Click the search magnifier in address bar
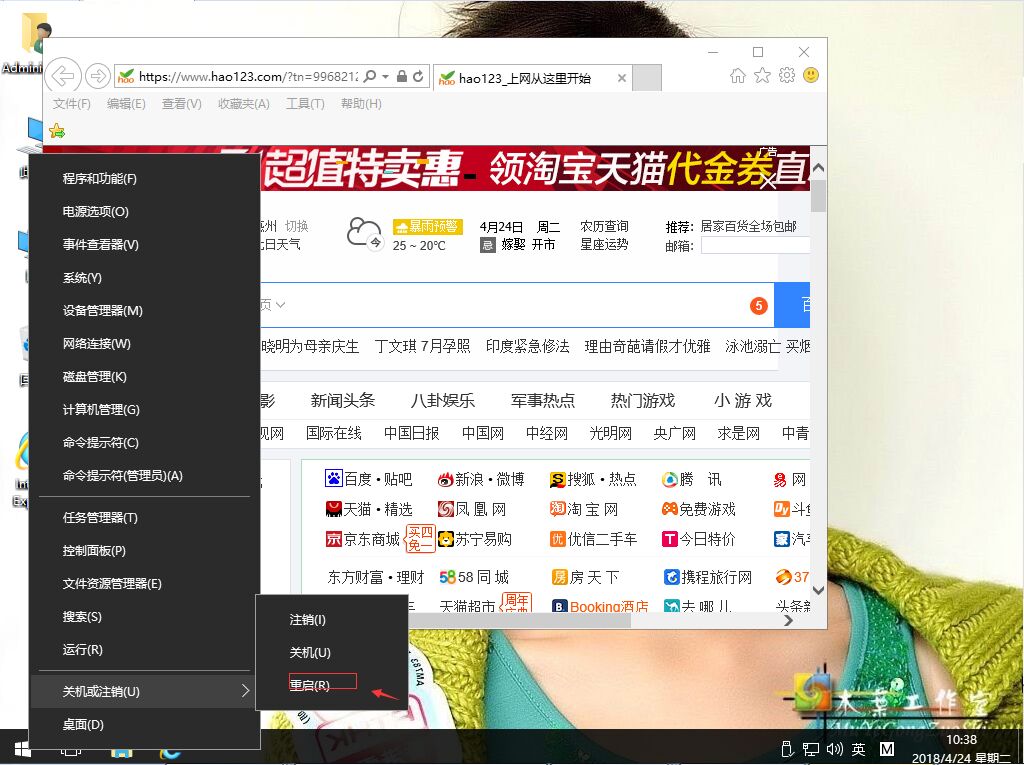The image size is (1024, 765). tap(370, 76)
